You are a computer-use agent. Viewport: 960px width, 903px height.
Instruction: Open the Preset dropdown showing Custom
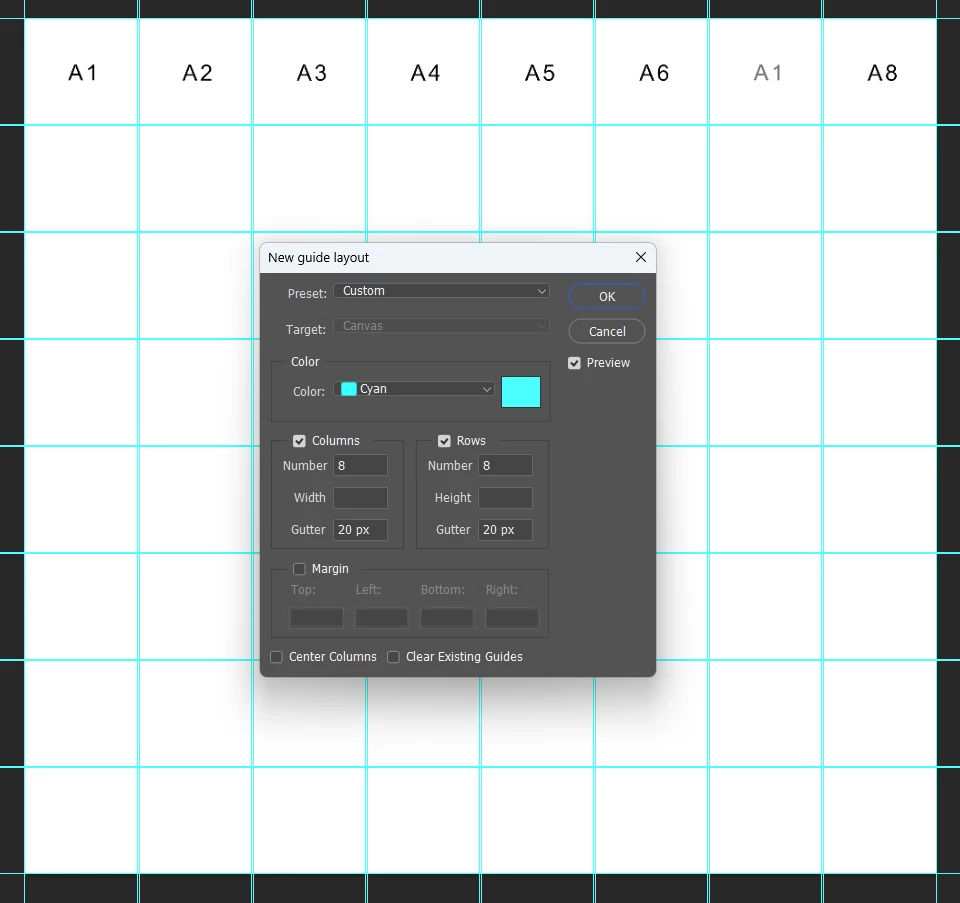(x=441, y=291)
